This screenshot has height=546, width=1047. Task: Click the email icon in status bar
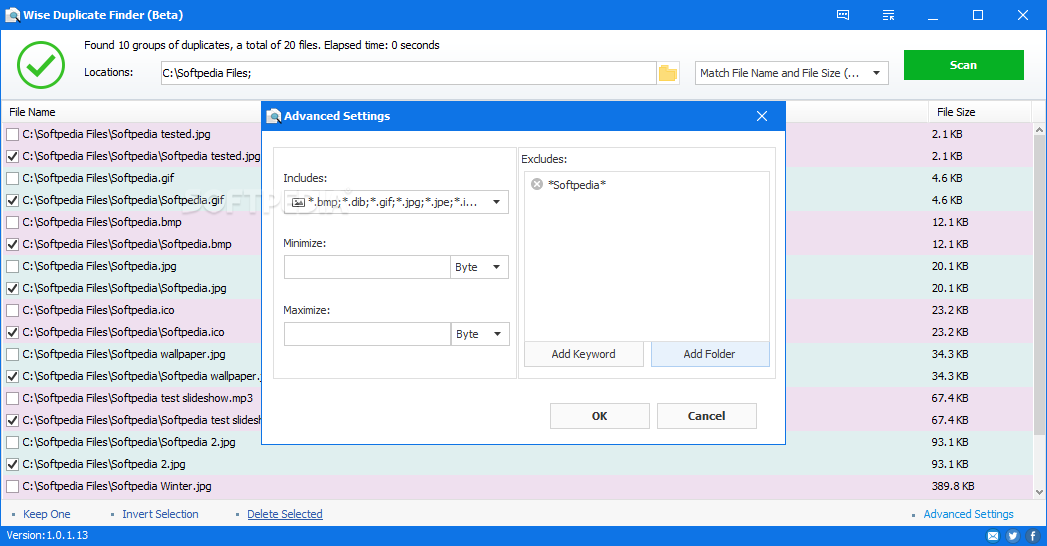click(x=993, y=535)
